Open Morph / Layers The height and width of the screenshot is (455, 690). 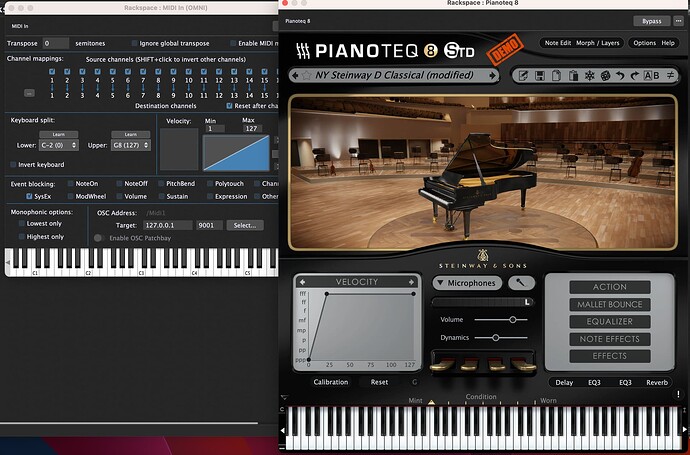(598, 43)
